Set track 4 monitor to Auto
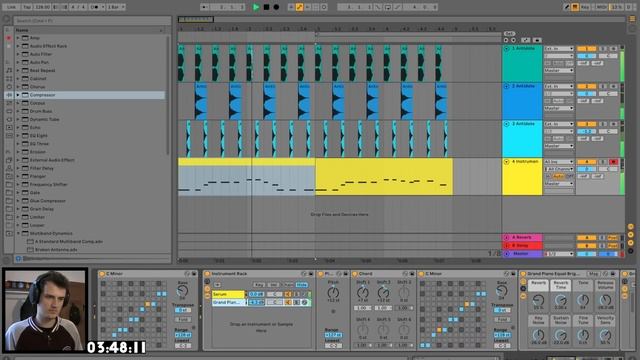Viewport: 640px width, 360px height. click(558, 176)
